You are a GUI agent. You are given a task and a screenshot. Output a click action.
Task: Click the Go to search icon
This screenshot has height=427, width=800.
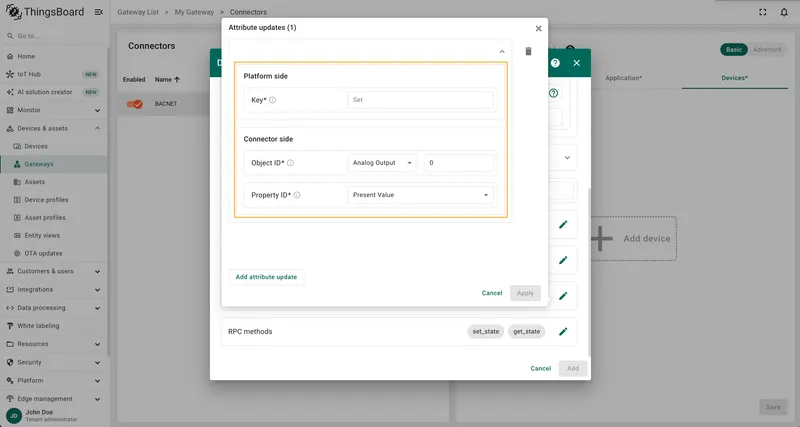tap(10, 36)
